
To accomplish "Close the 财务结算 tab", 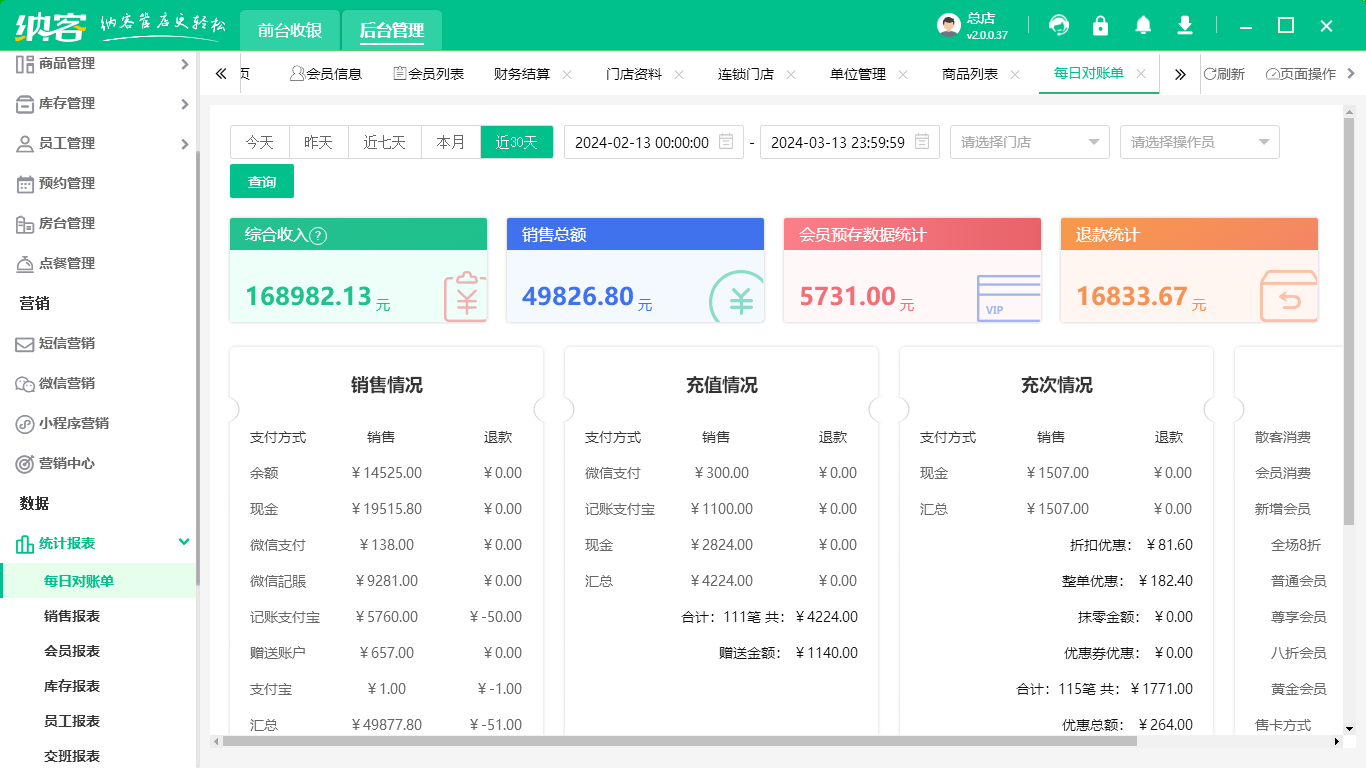I will click(x=567, y=74).
